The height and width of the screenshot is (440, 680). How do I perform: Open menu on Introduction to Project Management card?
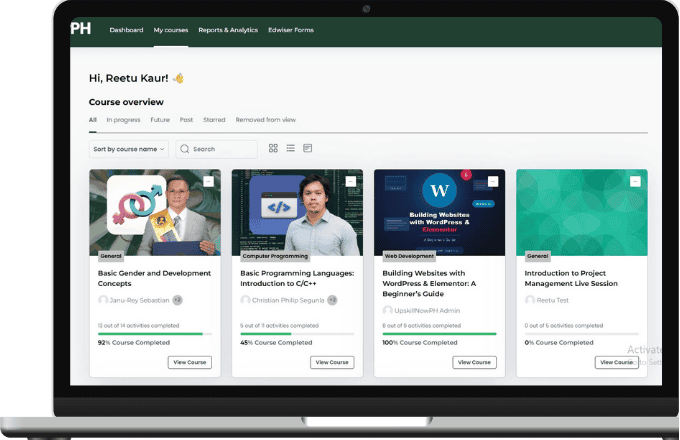635,181
